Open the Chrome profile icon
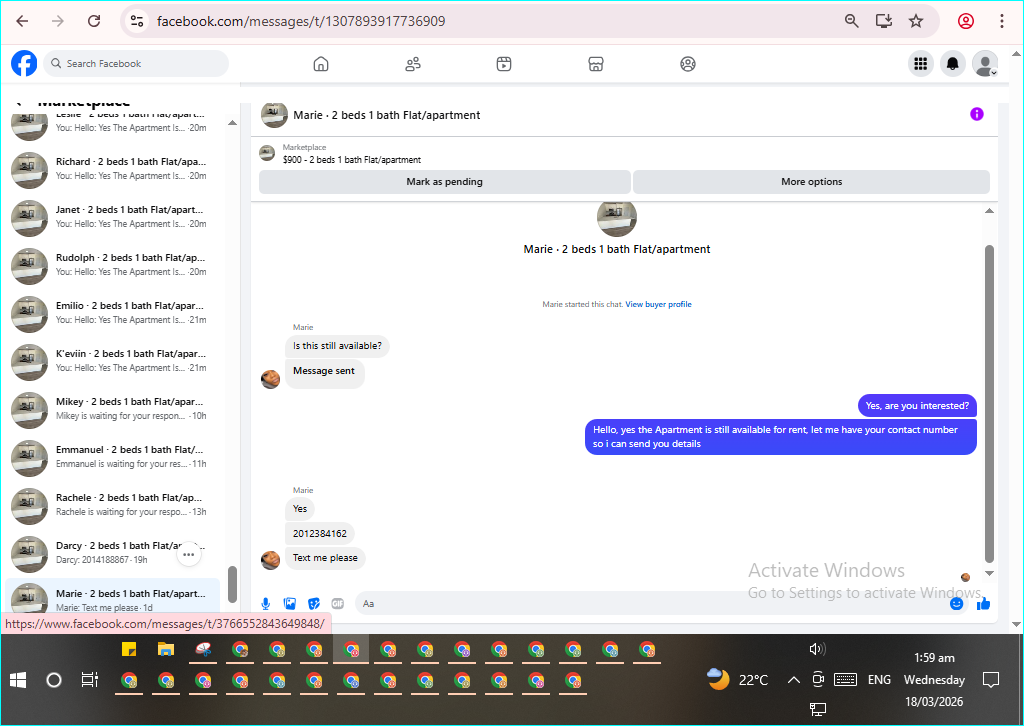Viewport: 1024px width, 726px height. (x=966, y=21)
